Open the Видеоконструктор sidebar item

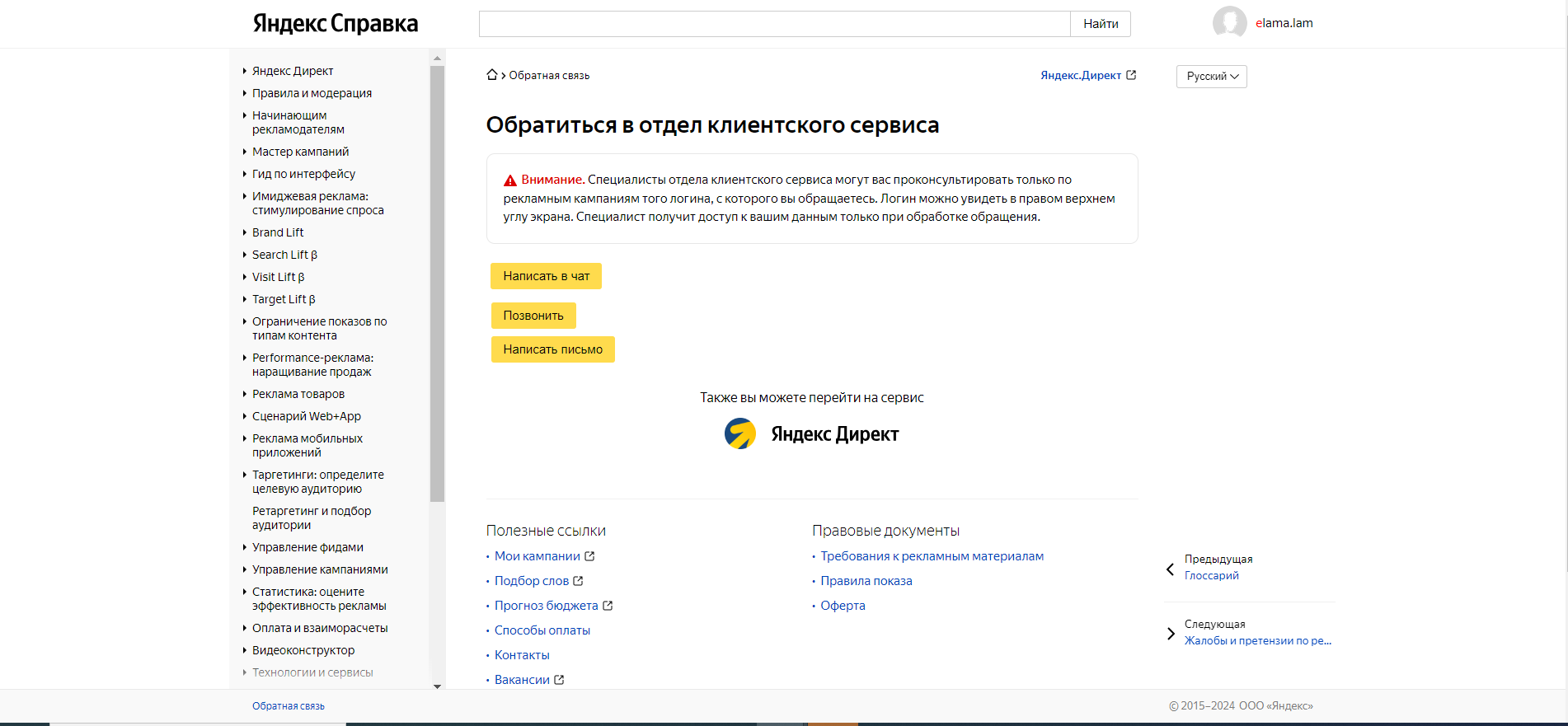point(303,650)
